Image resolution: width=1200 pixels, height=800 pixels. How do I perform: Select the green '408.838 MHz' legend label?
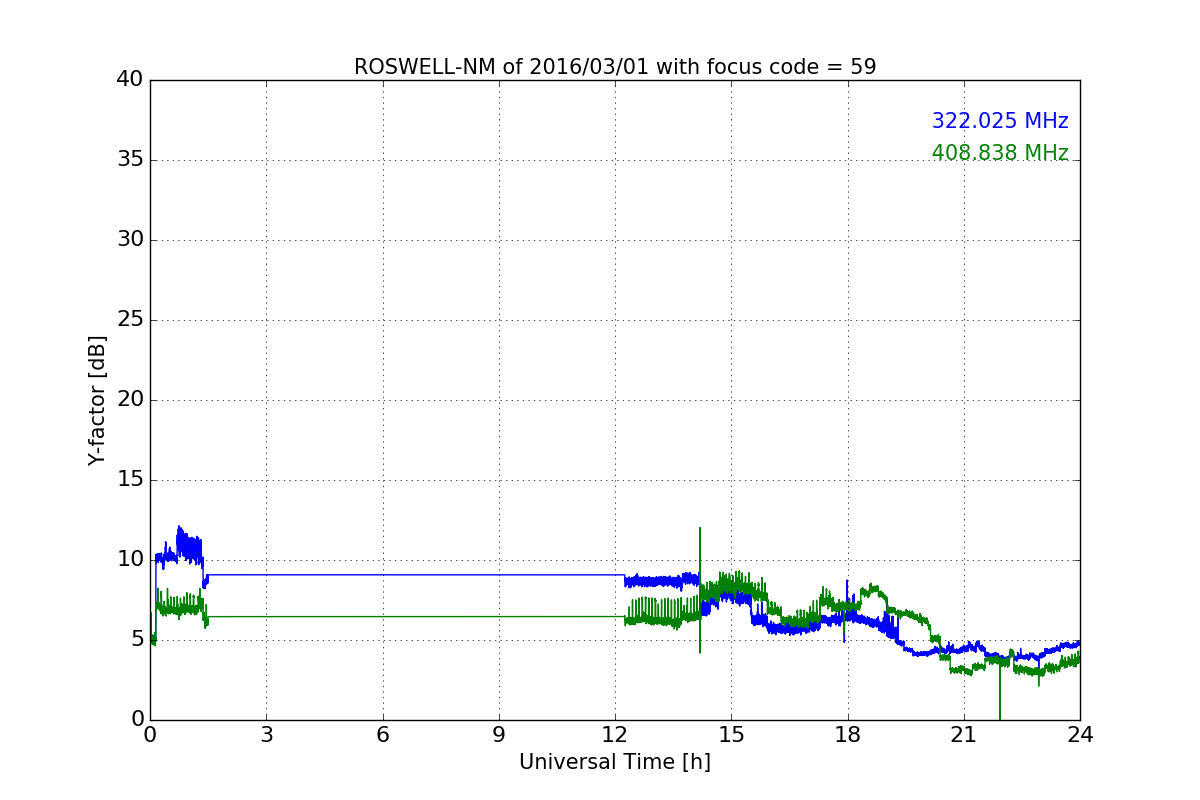(1000, 153)
